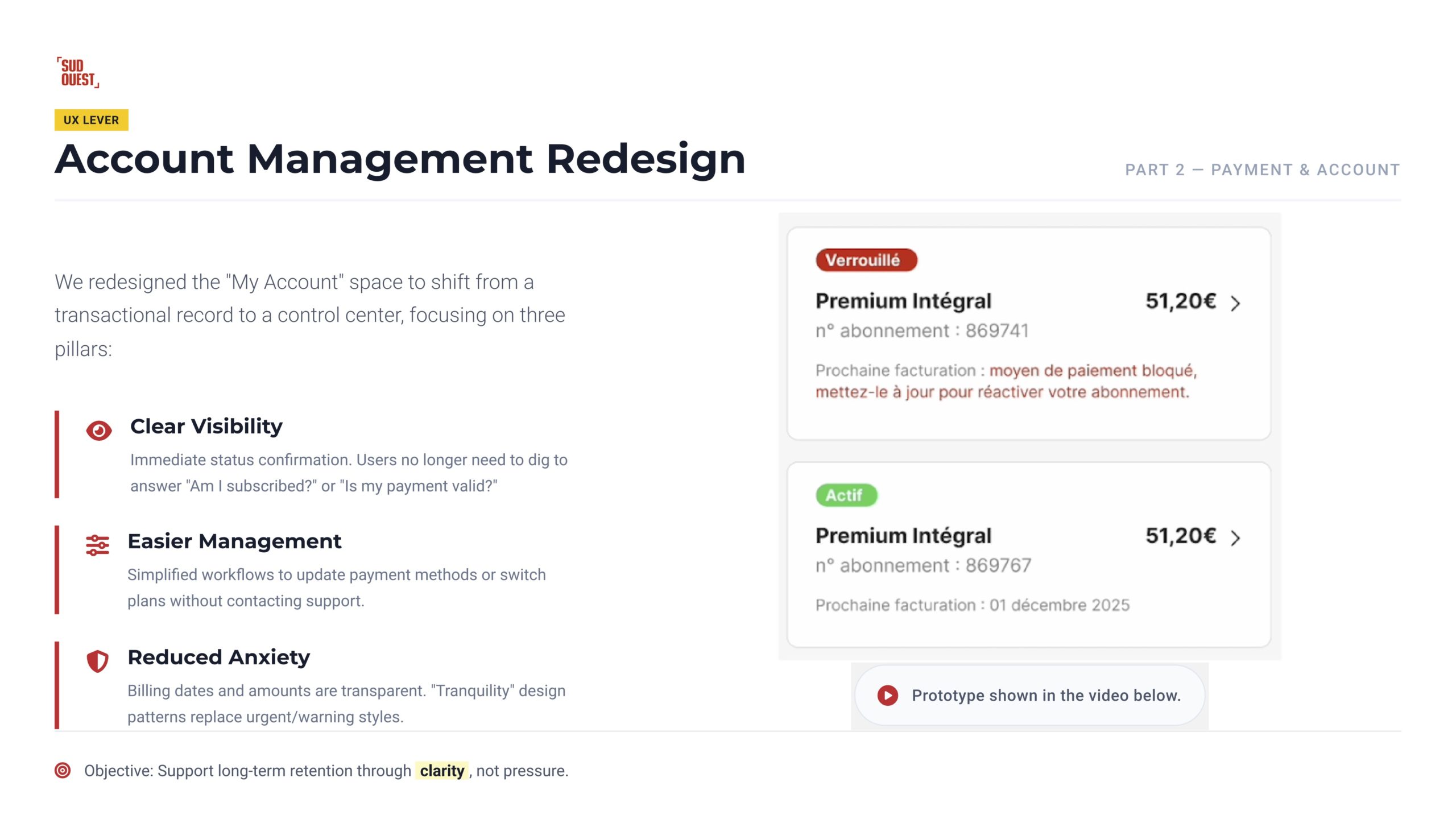
Task: Click the target icon next to Objective
Action: (63, 770)
